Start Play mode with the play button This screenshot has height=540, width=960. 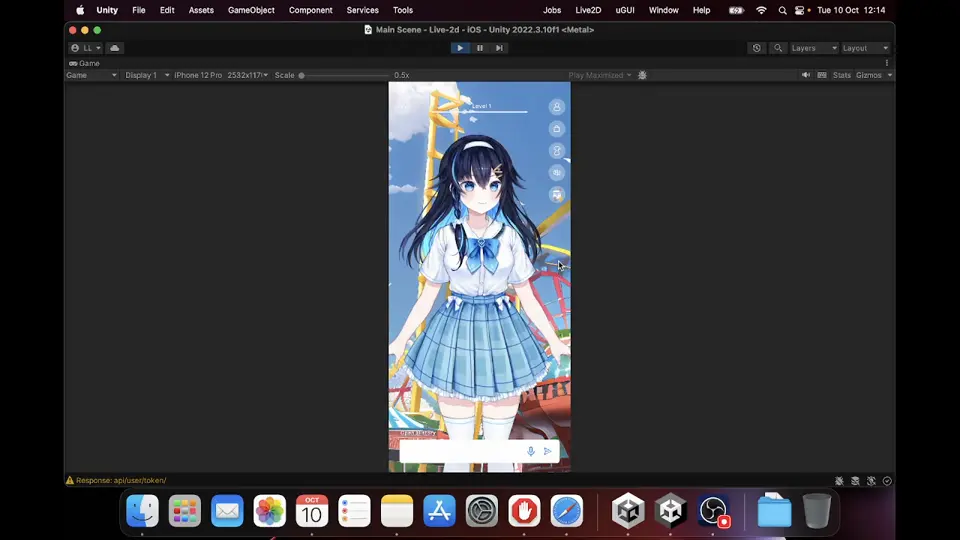(x=460, y=48)
